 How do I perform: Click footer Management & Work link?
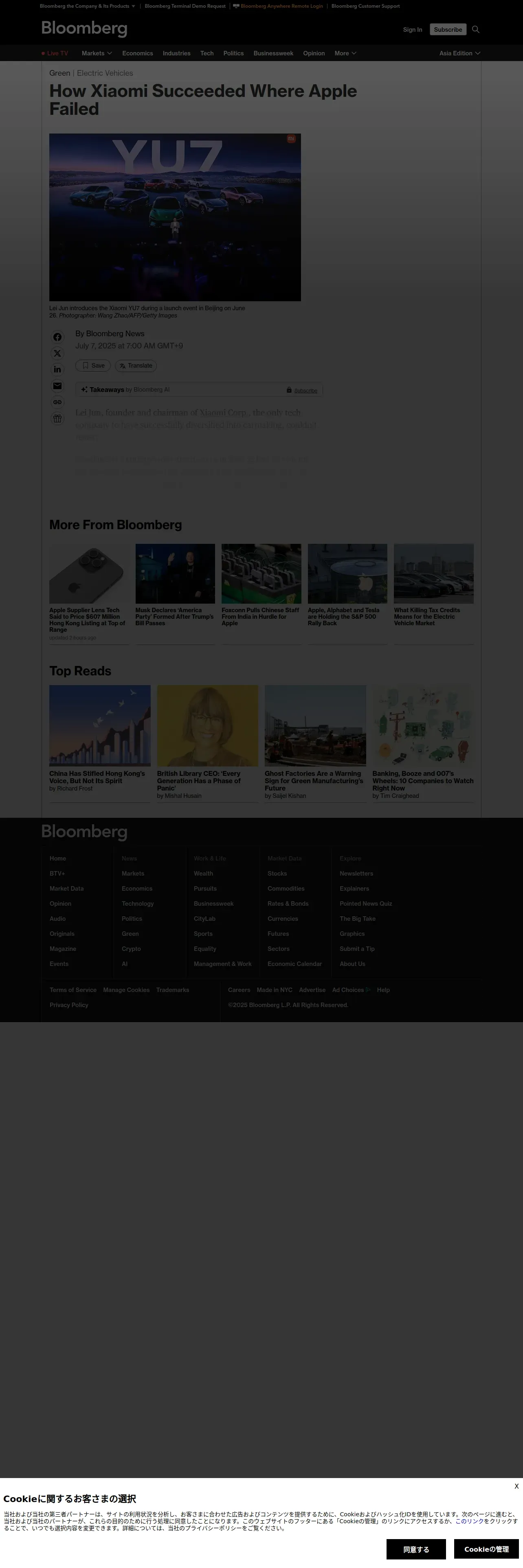(x=222, y=964)
